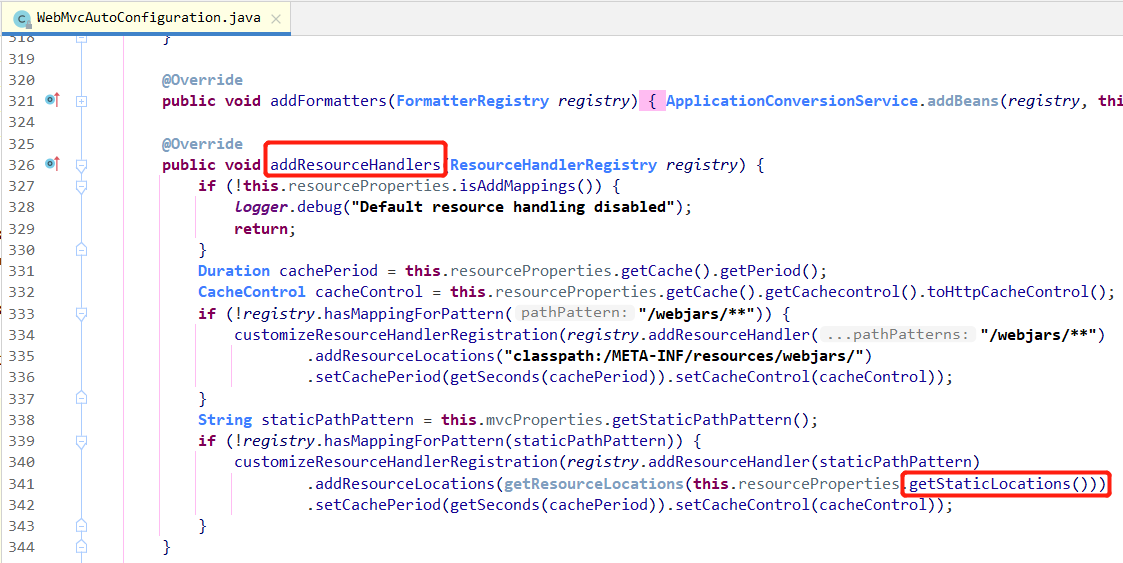Viewport: 1123px width, 563px height.
Task: Click hasMappingForPattern on line 339
Action: coord(414,441)
